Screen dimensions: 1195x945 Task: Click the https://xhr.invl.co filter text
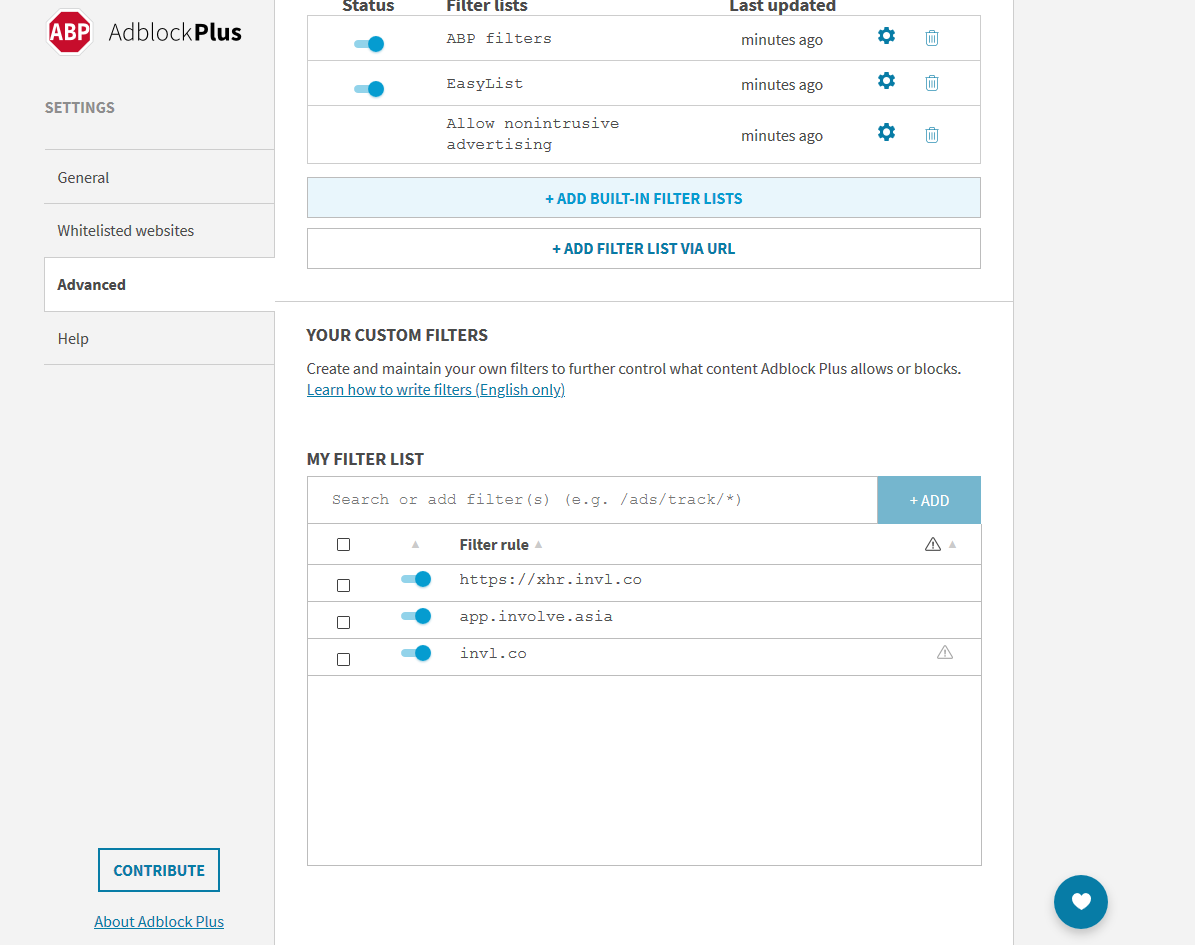click(550, 580)
